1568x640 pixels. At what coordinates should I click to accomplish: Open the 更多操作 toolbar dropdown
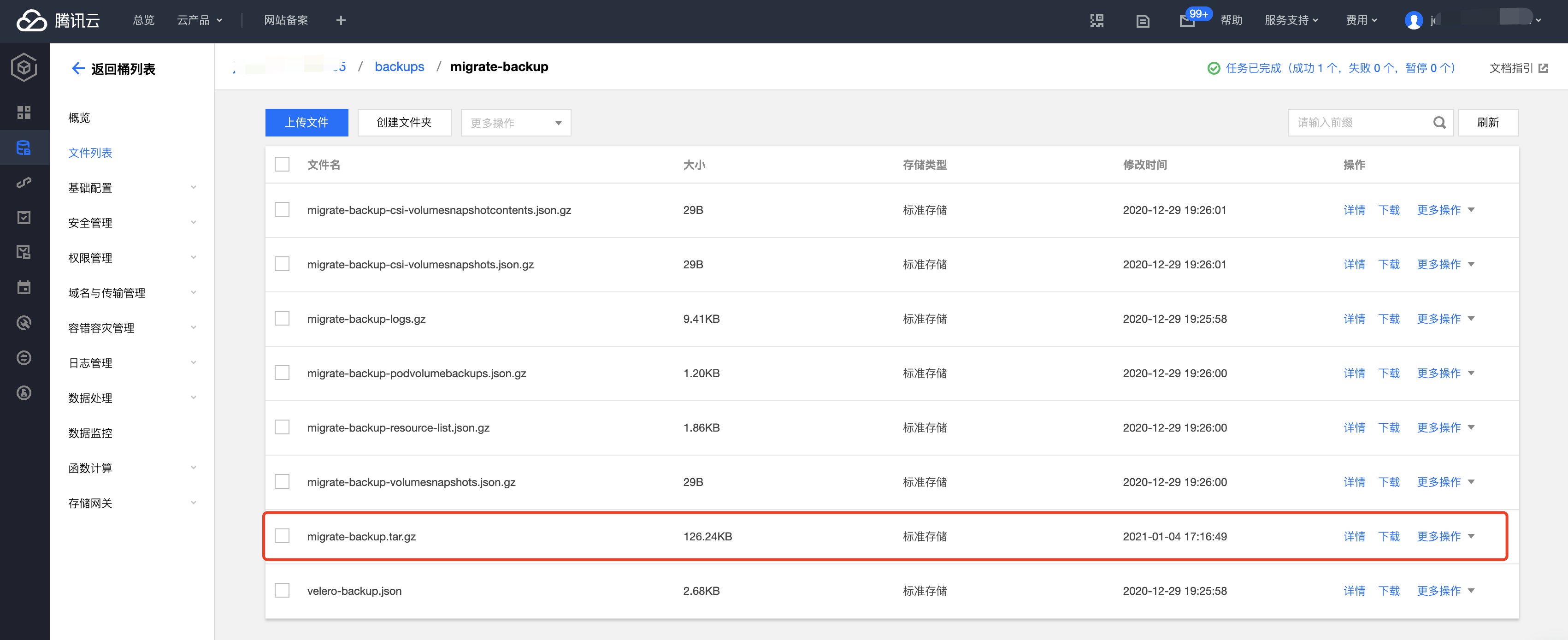pos(516,123)
